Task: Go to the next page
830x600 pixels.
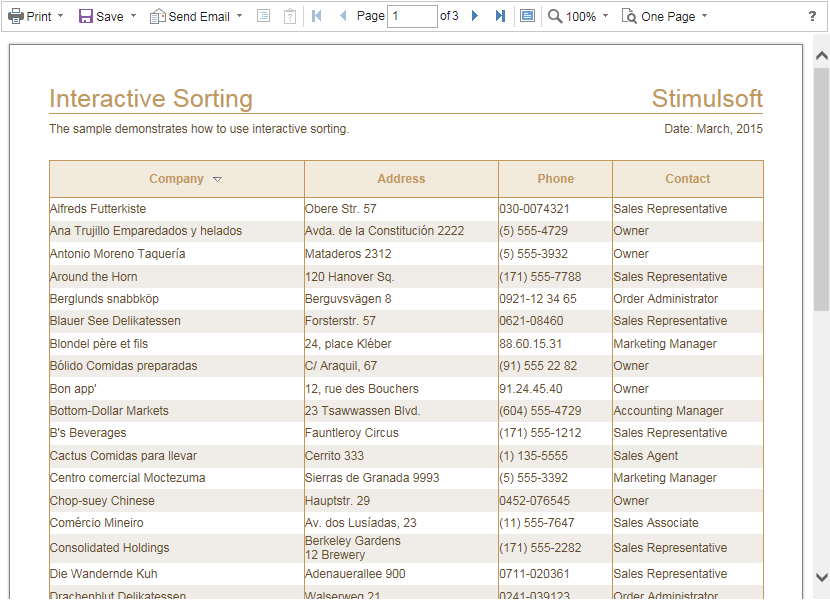Action: pyautogui.click(x=475, y=16)
